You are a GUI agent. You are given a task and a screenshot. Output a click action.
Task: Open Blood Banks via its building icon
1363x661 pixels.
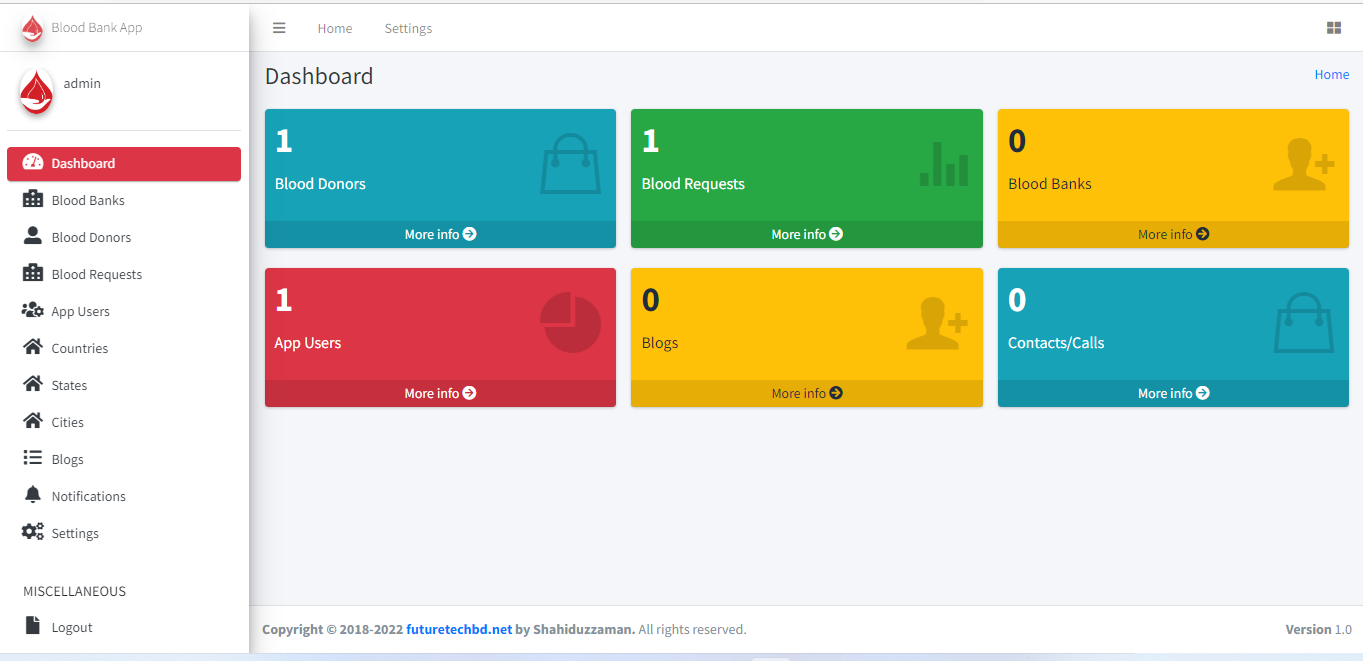pyautogui.click(x=33, y=199)
